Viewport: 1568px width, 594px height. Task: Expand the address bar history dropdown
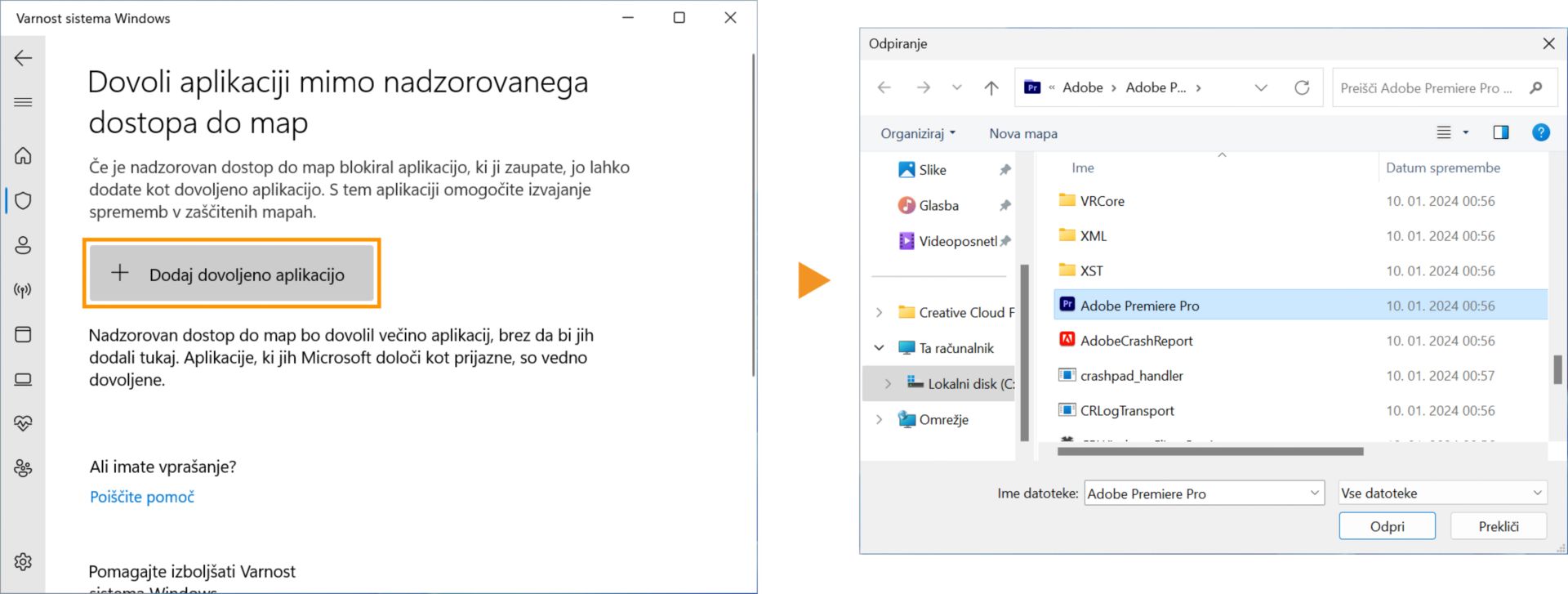[x=1261, y=87]
